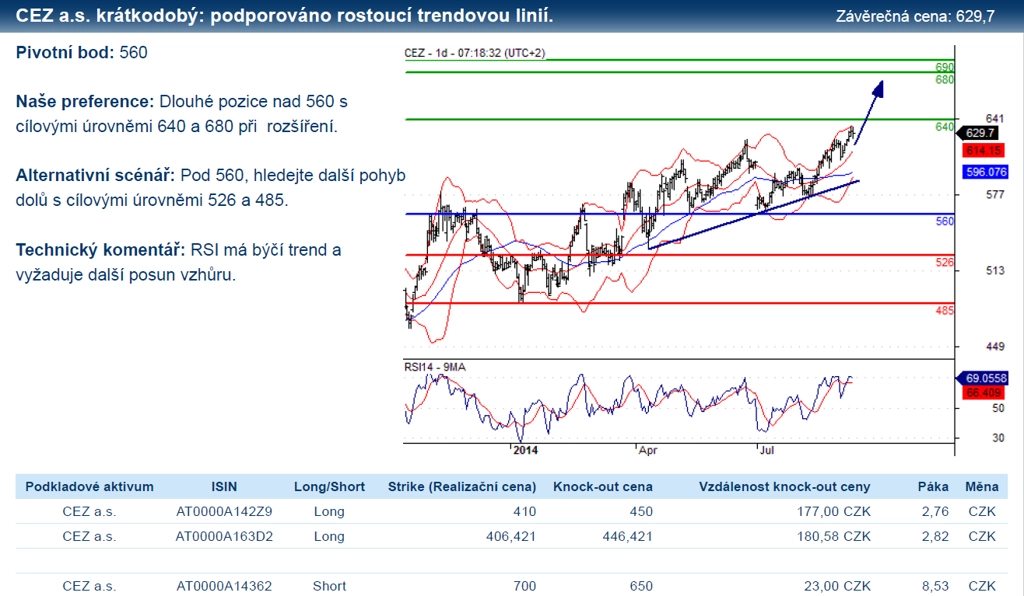Click the distance value '180,58 CZK'
Viewport: 1024px width, 596px height.
tap(833, 537)
